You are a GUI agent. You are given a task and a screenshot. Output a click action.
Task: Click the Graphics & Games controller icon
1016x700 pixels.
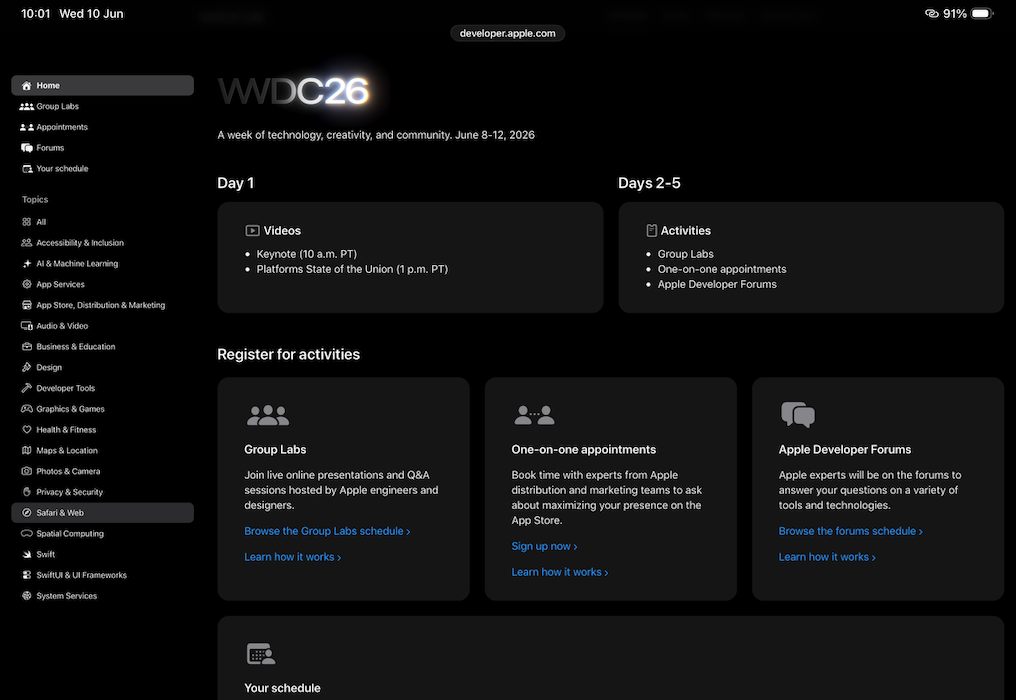pyautogui.click(x=27, y=408)
